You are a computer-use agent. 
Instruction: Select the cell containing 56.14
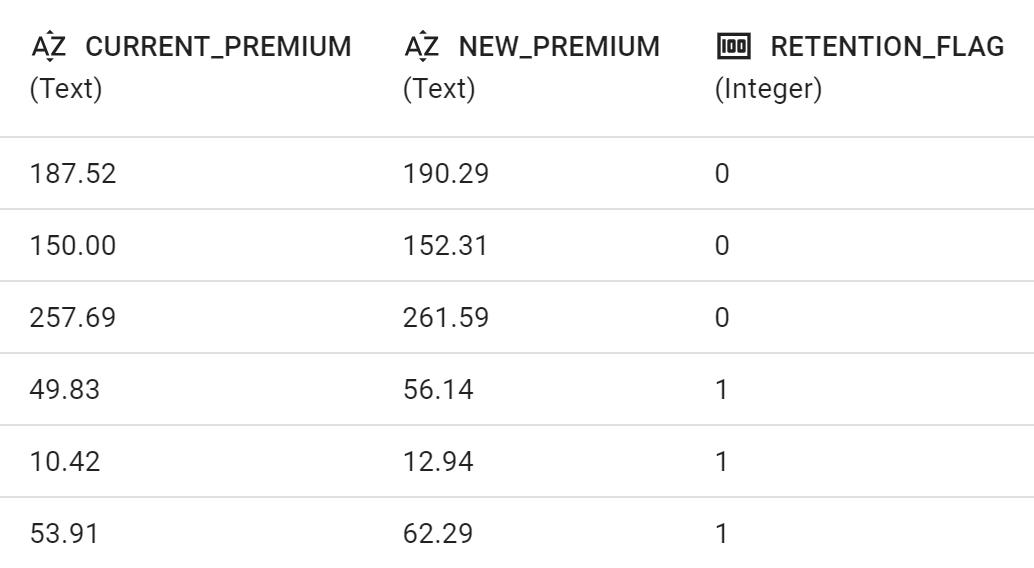click(439, 389)
